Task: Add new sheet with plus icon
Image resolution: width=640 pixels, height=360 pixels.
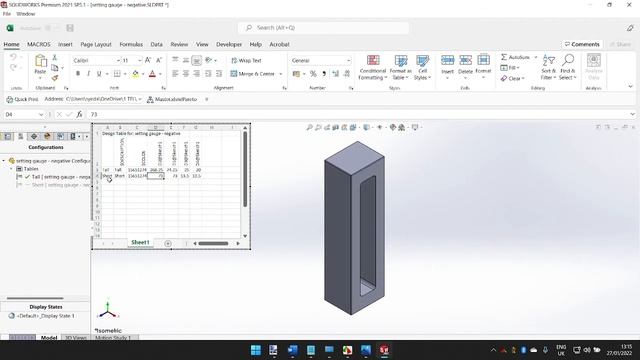Action: (x=168, y=243)
